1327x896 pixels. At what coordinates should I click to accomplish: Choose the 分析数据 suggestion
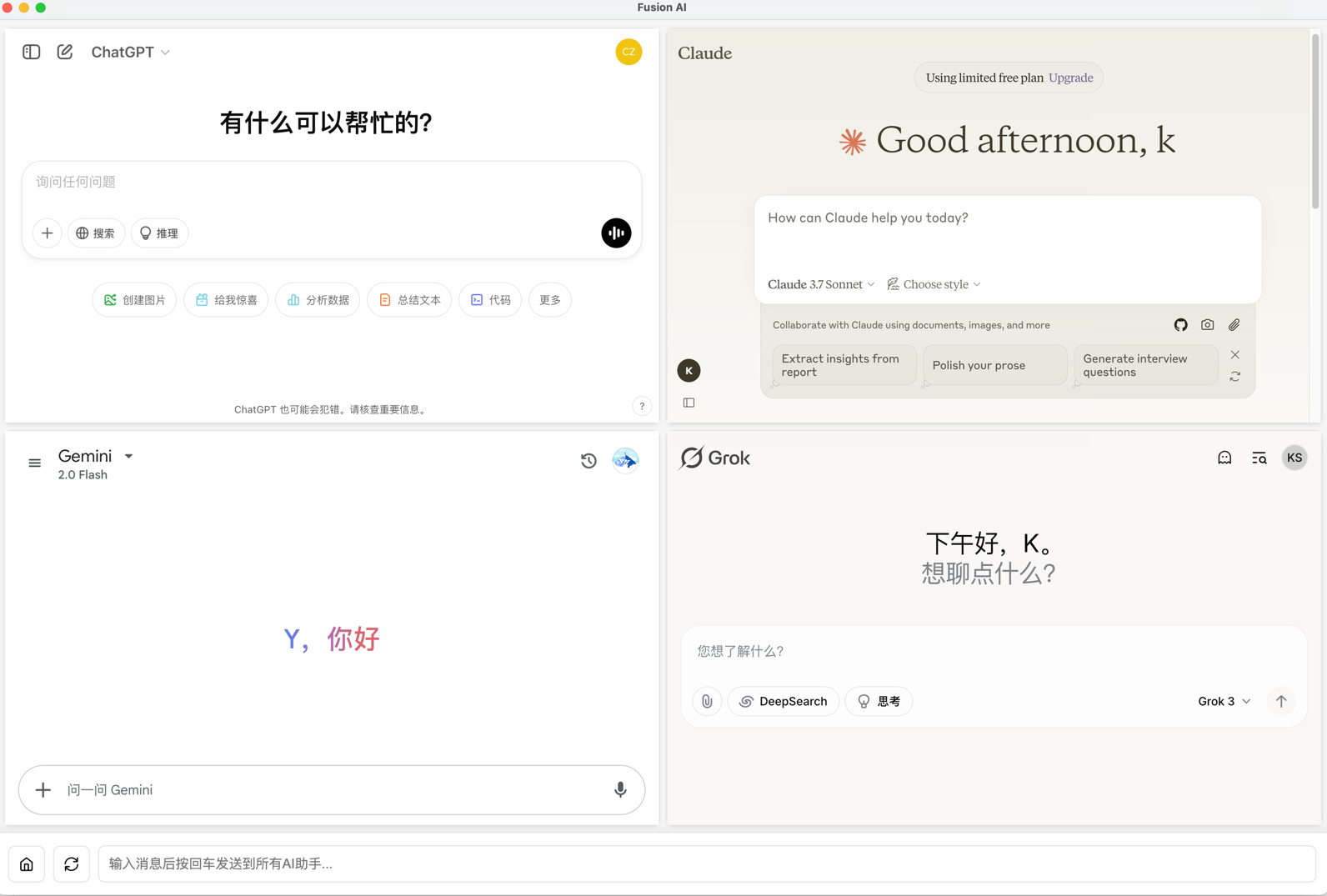click(318, 300)
